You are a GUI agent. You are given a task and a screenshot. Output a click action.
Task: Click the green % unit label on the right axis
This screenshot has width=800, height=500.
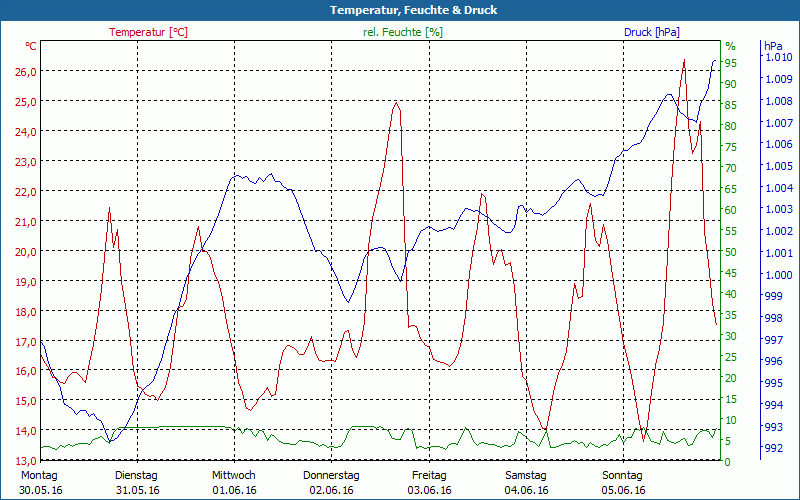(x=730, y=46)
